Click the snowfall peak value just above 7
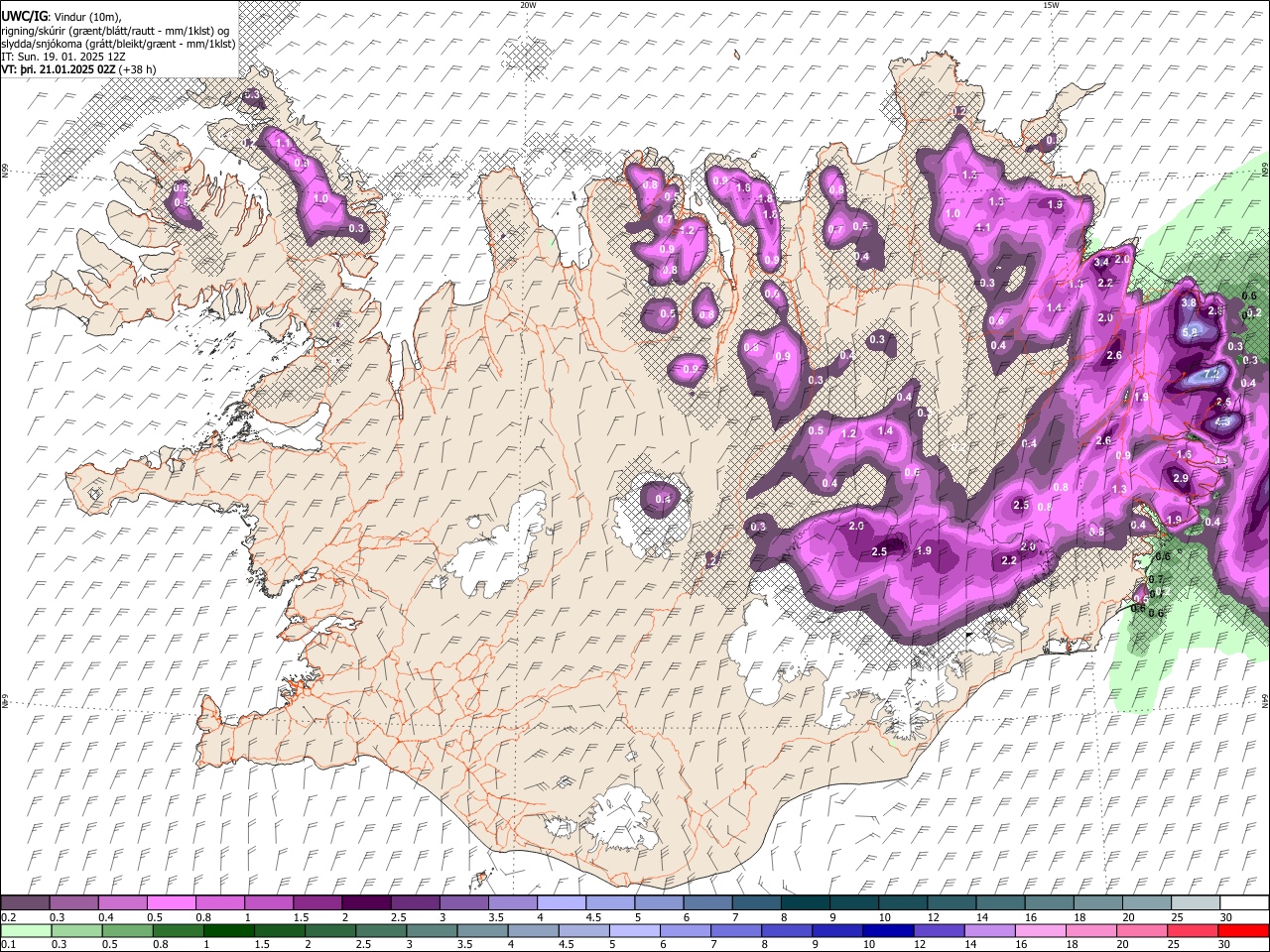The image size is (1270, 952). [1211, 375]
